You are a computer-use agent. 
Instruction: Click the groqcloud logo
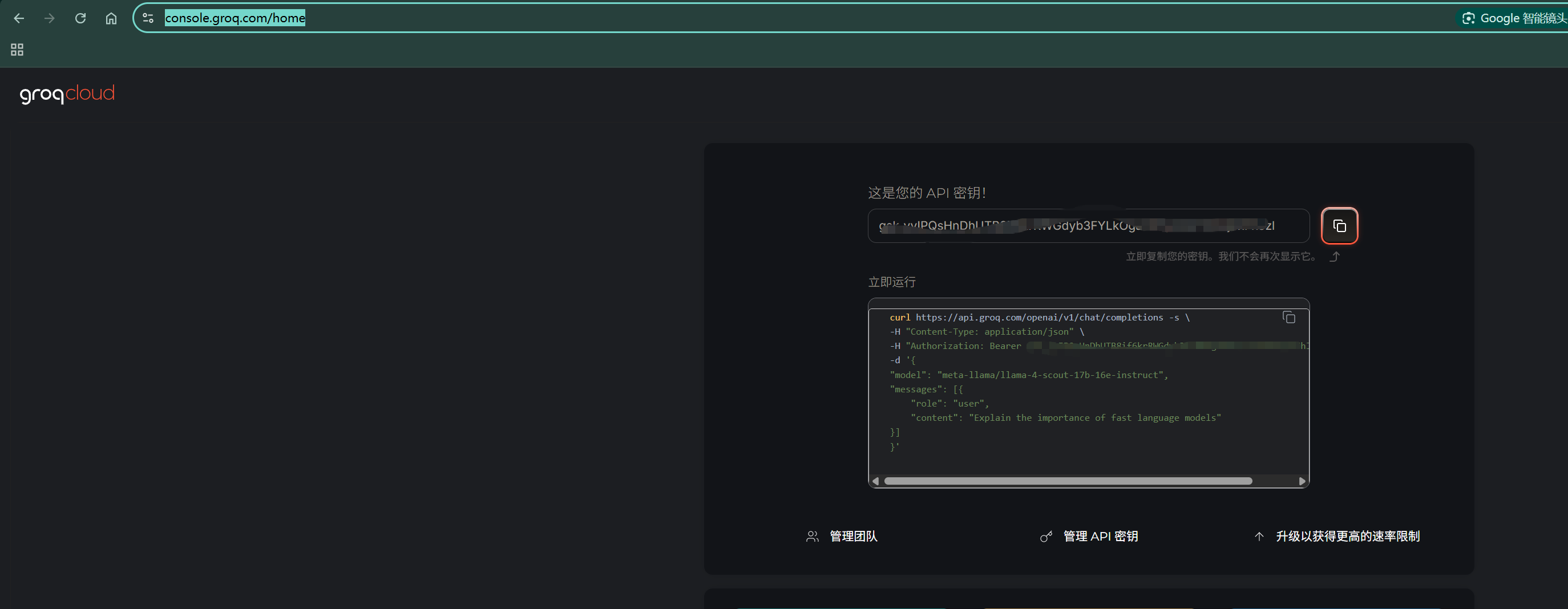(67, 94)
